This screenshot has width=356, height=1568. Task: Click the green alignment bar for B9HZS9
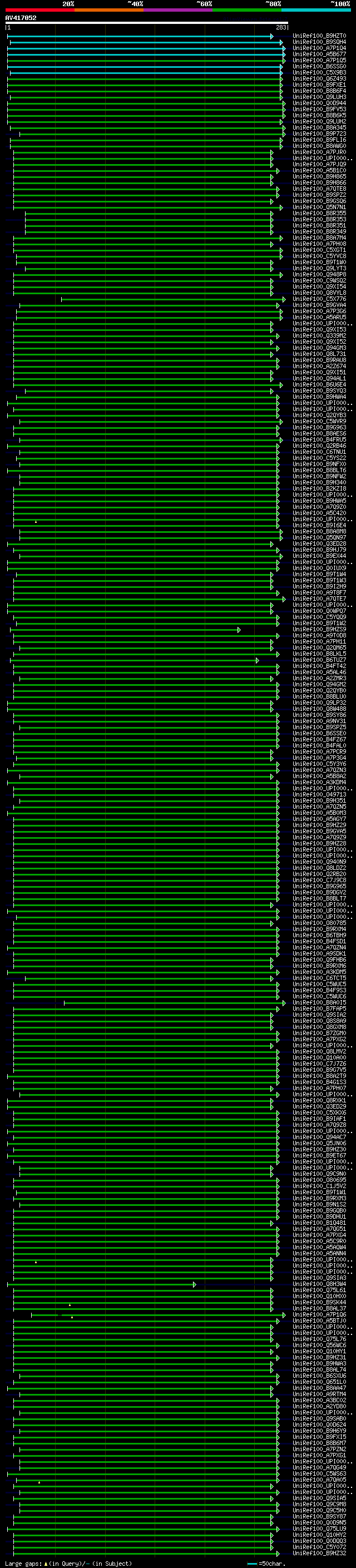point(125,630)
